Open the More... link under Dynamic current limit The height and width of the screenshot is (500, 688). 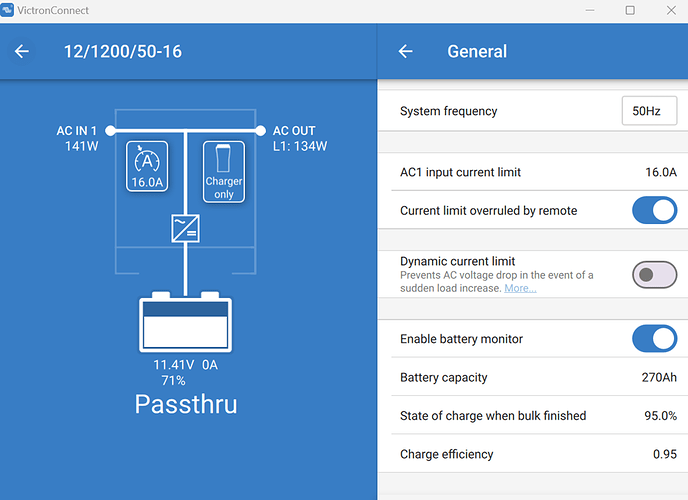520,288
